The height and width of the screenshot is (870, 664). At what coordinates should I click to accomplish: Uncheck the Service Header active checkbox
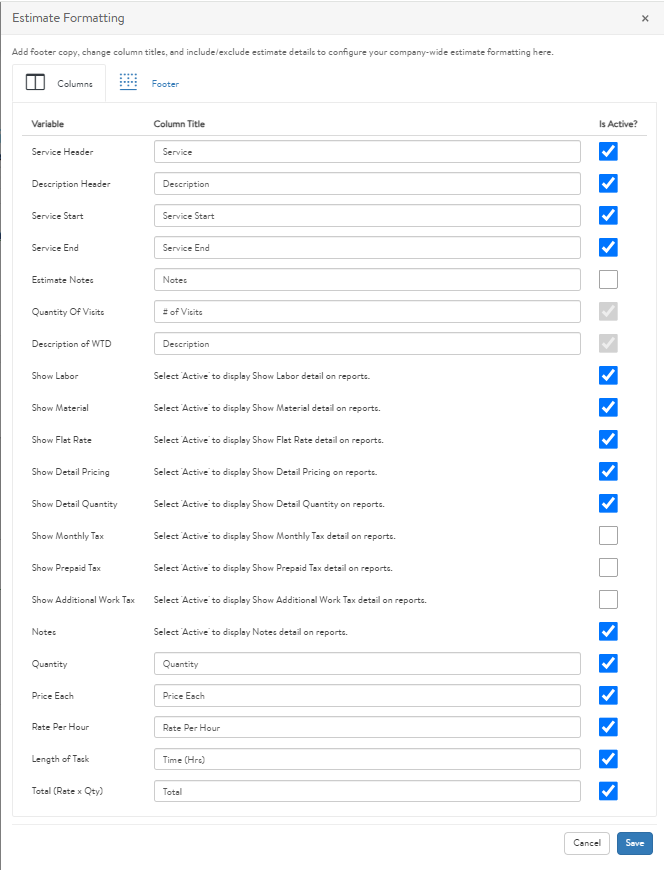tap(608, 151)
